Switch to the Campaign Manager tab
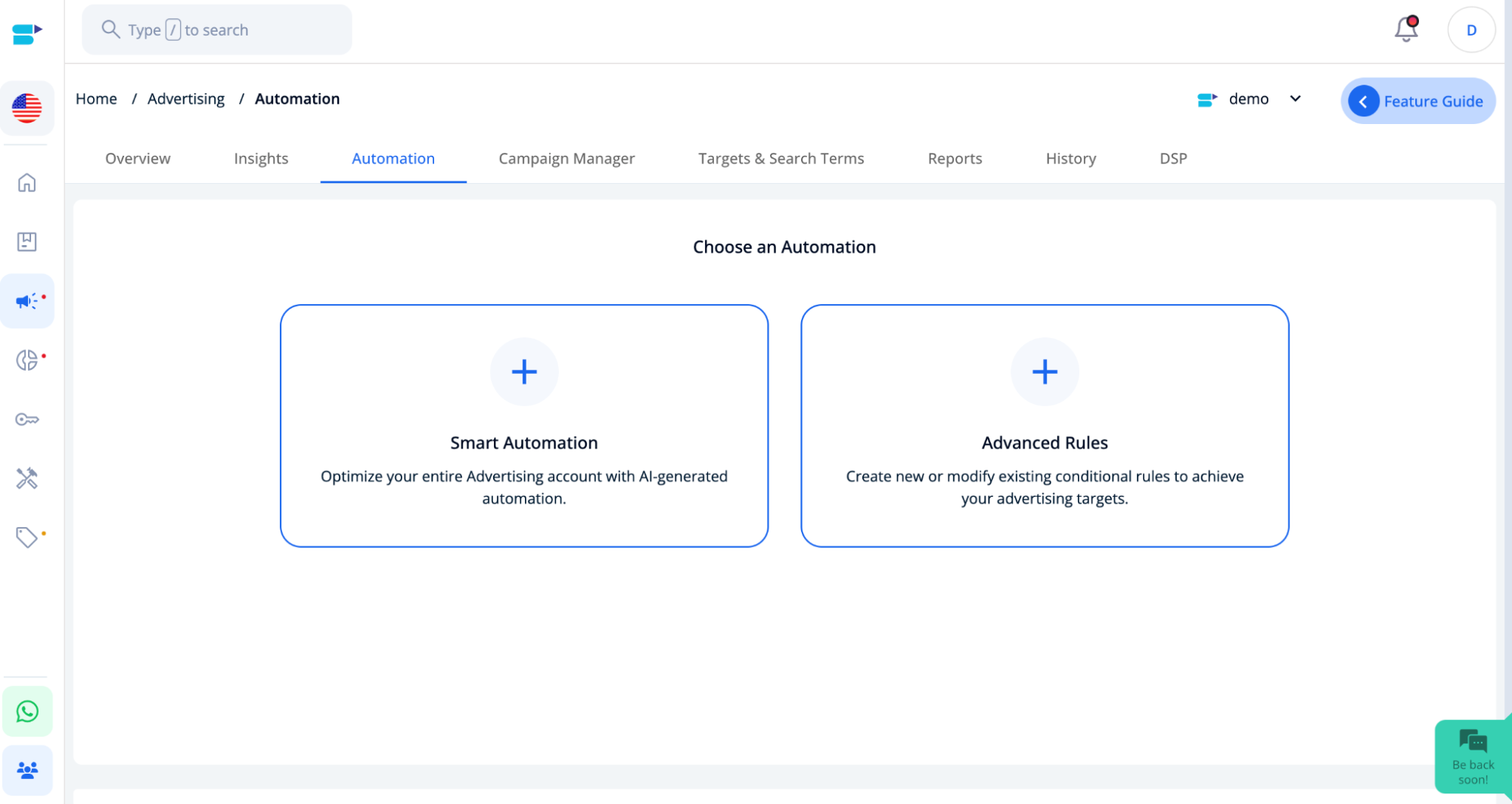The height and width of the screenshot is (804, 1512). tap(566, 158)
